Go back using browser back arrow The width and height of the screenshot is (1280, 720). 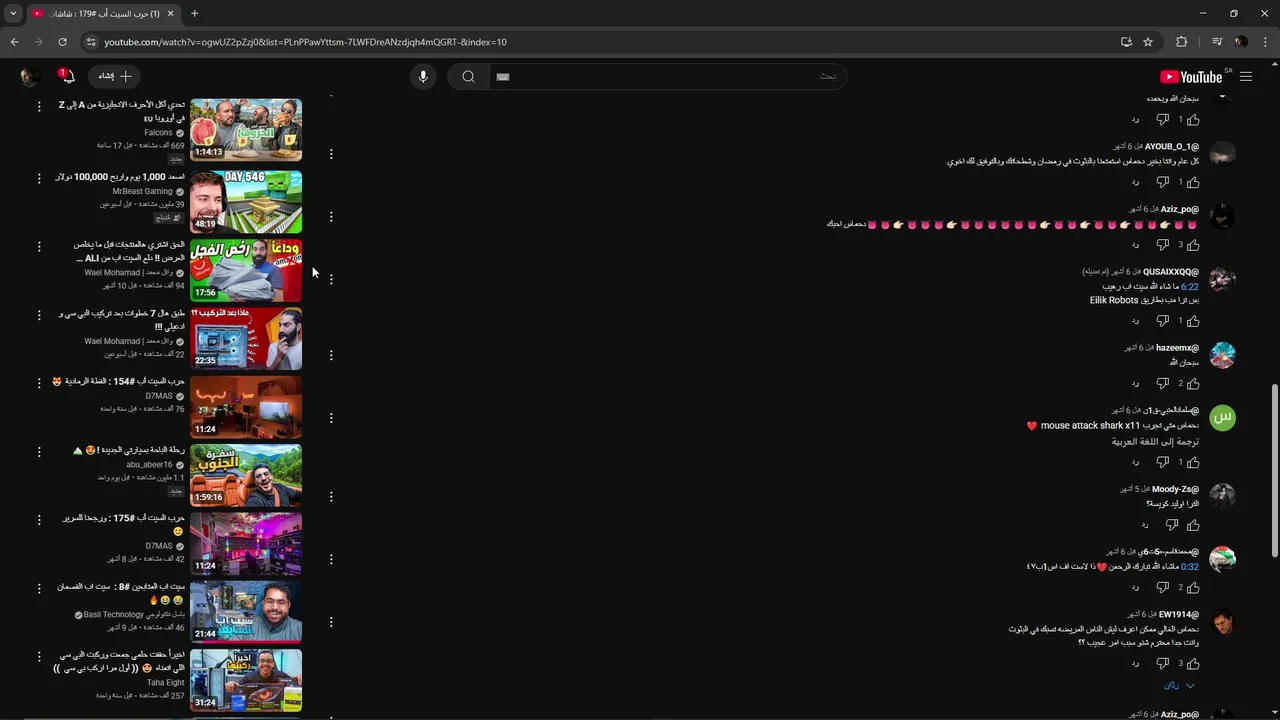click(14, 42)
